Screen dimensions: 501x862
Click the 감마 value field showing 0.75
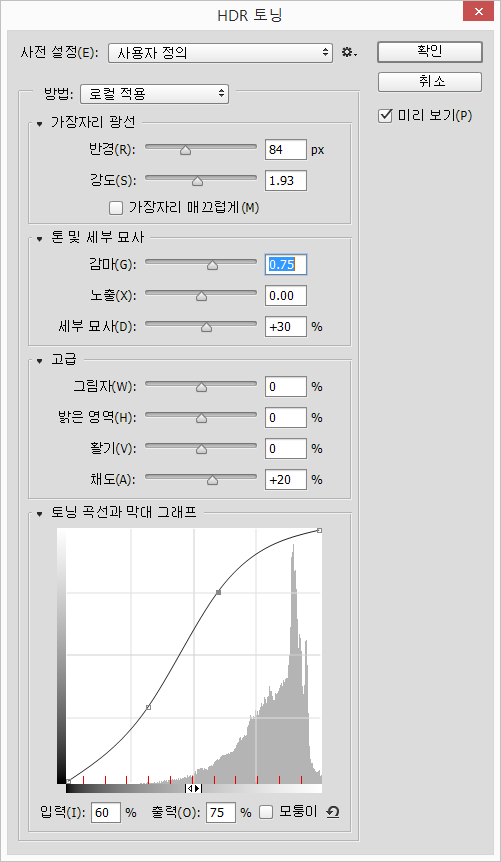pos(285,264)
